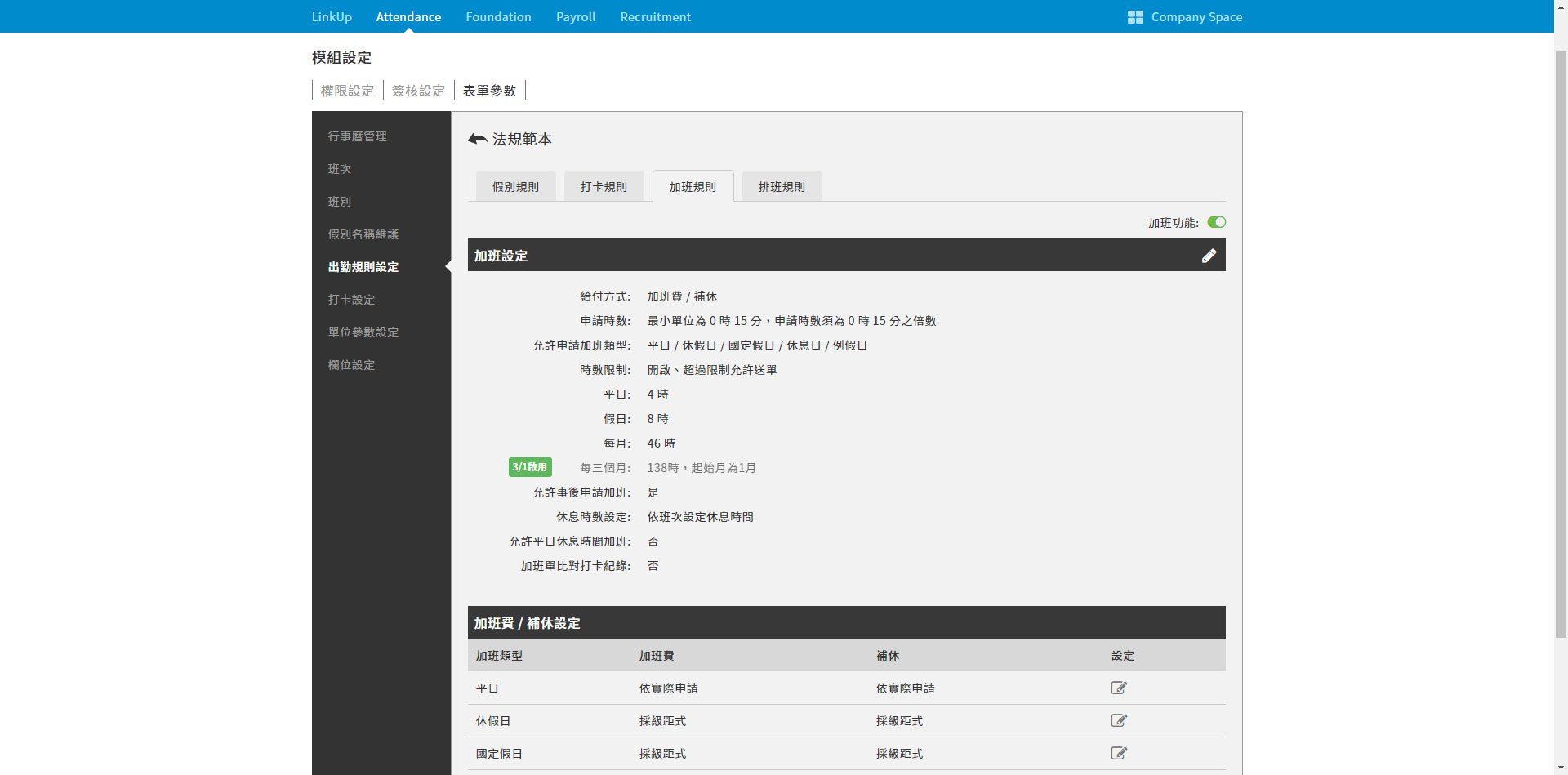1568x775 pixels.
Task: Click the 加班類型 column header
Action: click(x=499, y=656)
